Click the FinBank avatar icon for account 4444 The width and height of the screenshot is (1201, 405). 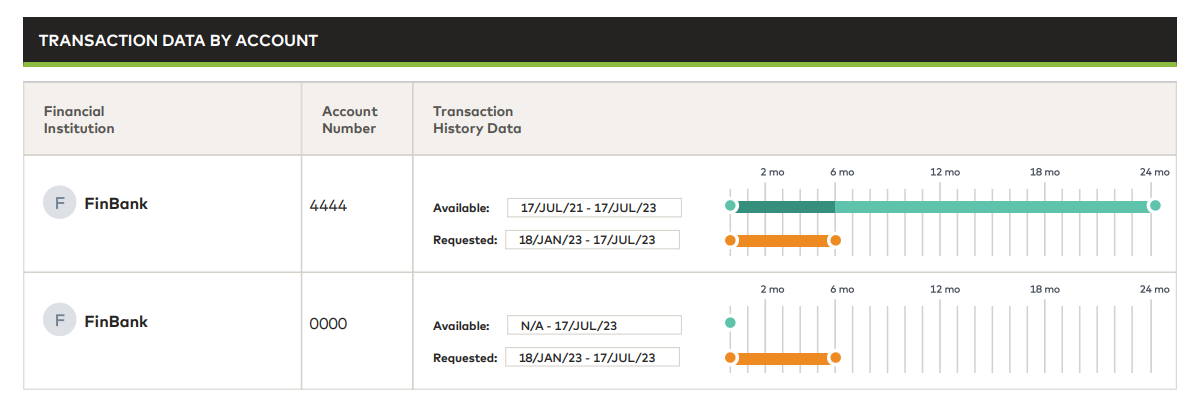tap(60, 204)
